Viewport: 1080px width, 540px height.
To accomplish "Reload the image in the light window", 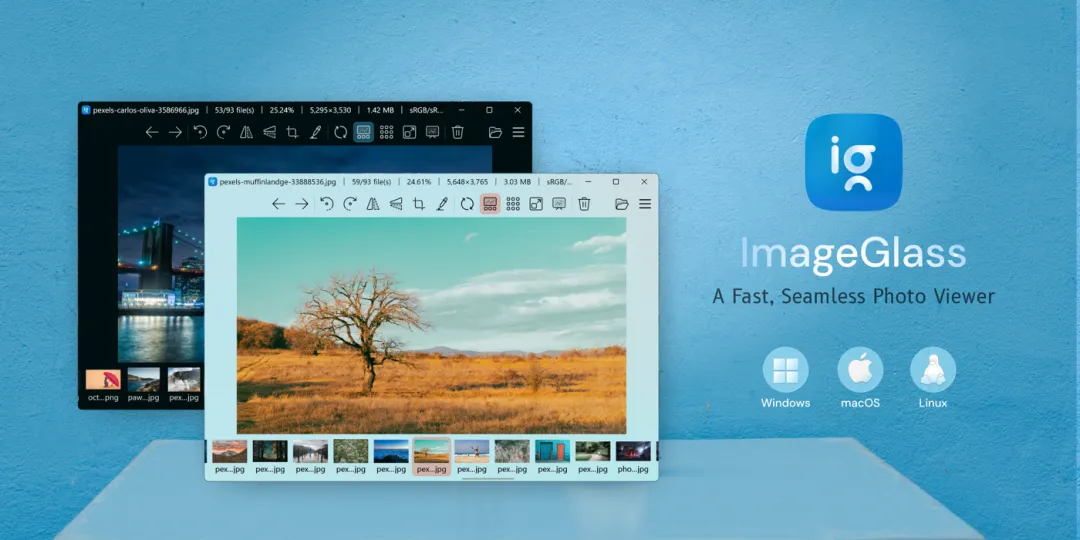I will (467, 204).
